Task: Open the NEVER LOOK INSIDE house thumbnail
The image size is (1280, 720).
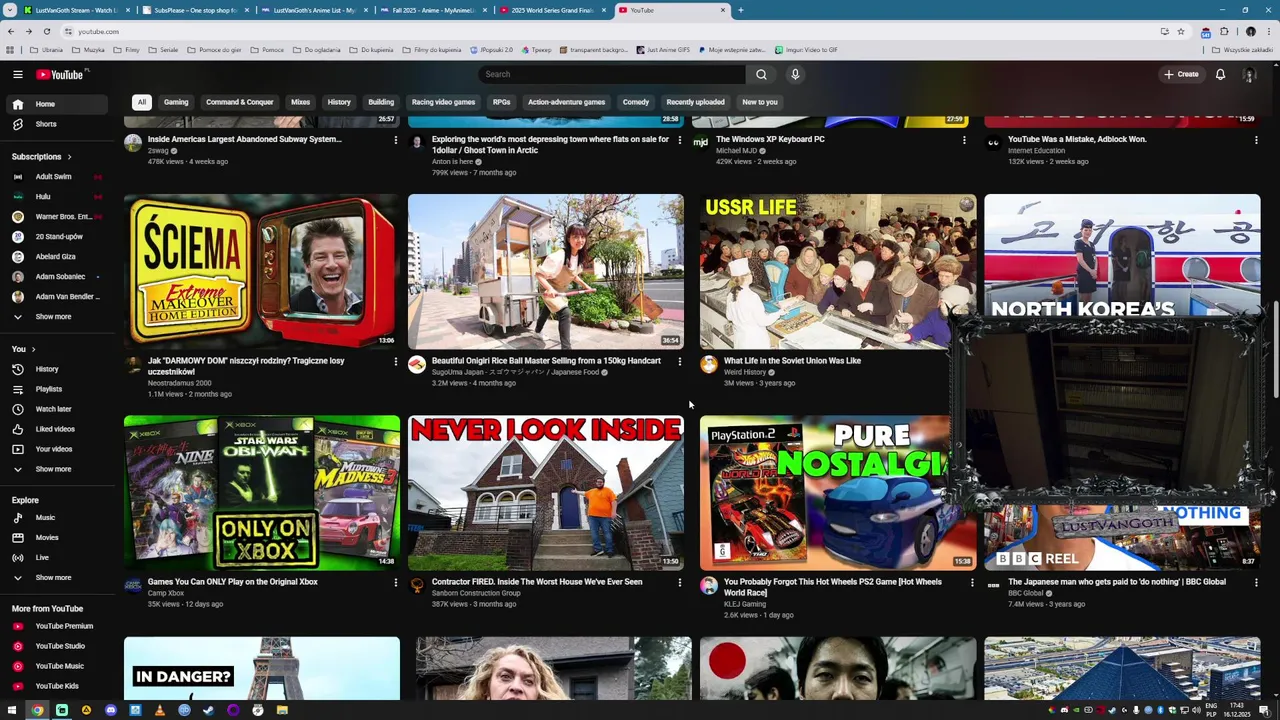Action: [546, 493]
